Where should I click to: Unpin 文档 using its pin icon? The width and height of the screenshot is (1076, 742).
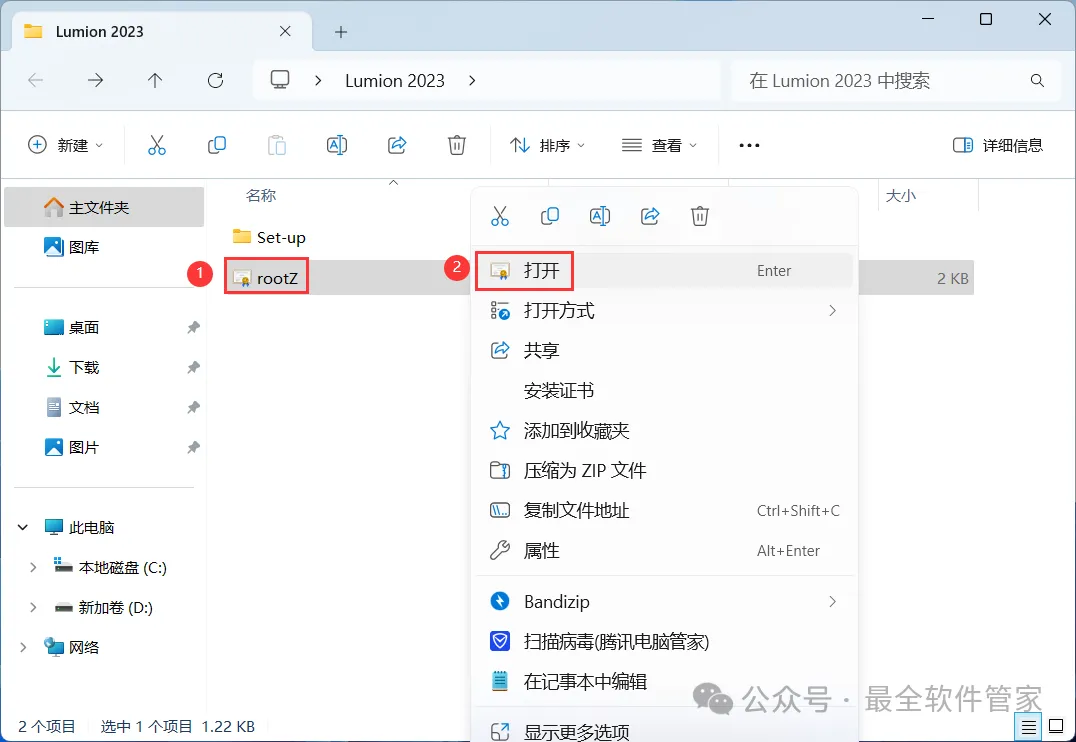(194, 407)
